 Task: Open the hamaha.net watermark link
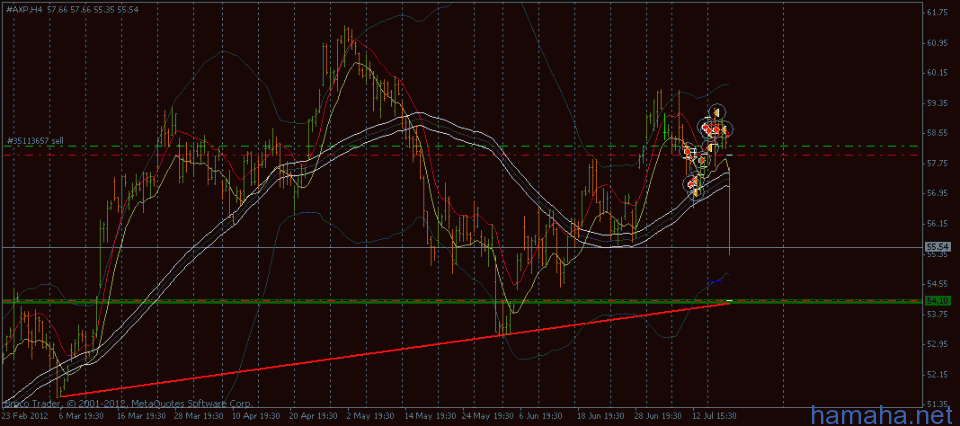pos(881,412)
